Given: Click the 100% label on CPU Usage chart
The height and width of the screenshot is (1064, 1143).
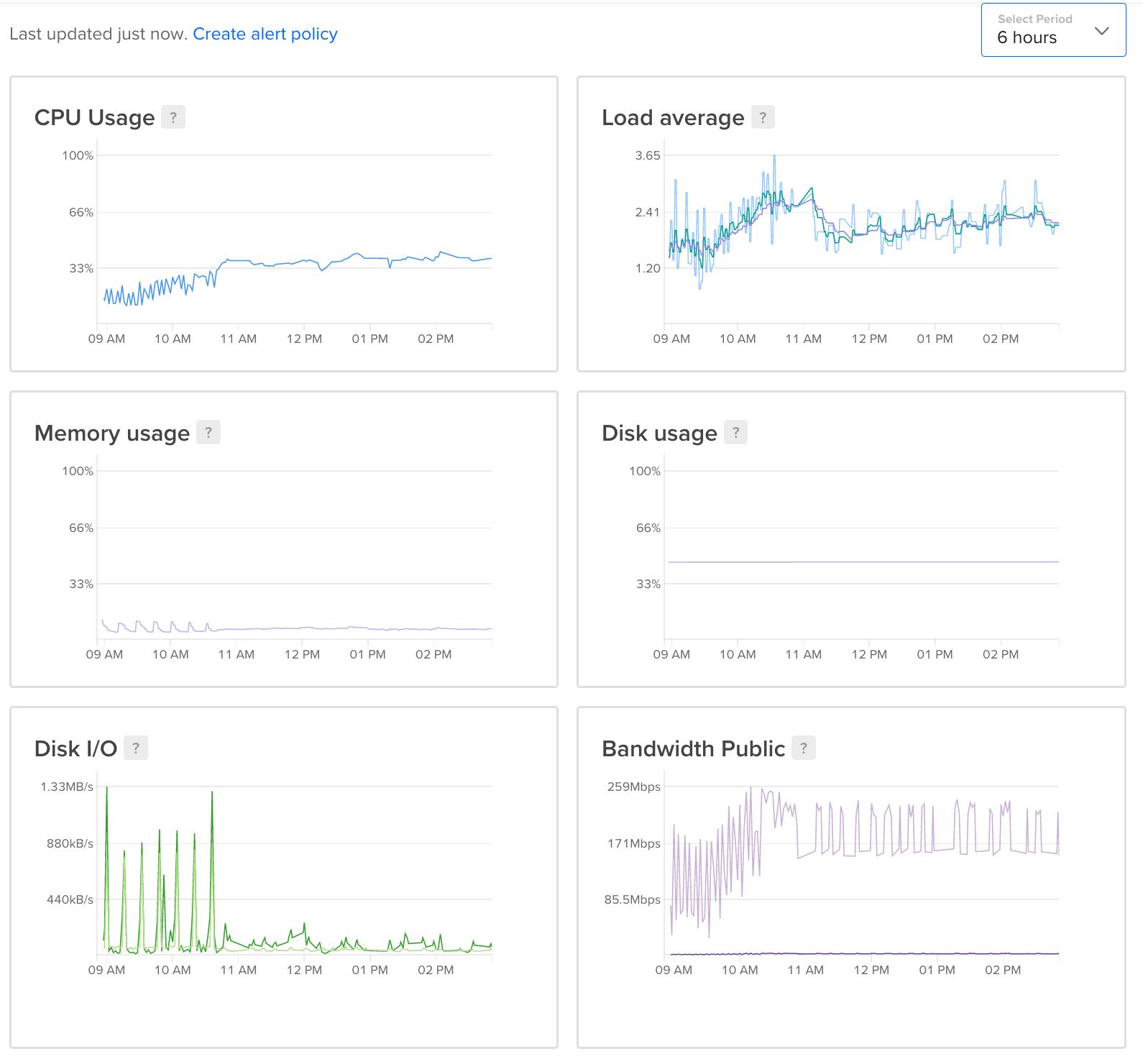Looking at the screenshot, I should tap(78, 155).
